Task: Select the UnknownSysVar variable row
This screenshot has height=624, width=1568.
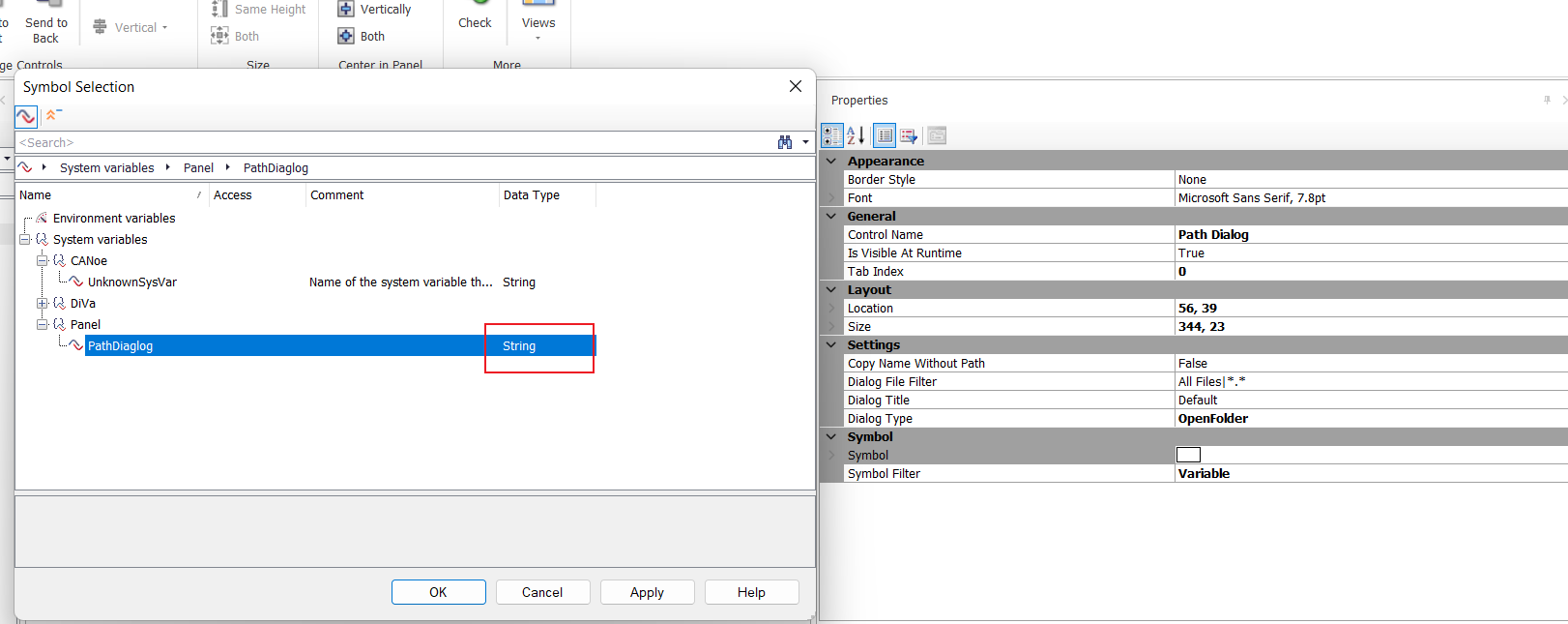Action: pos(132,282)
